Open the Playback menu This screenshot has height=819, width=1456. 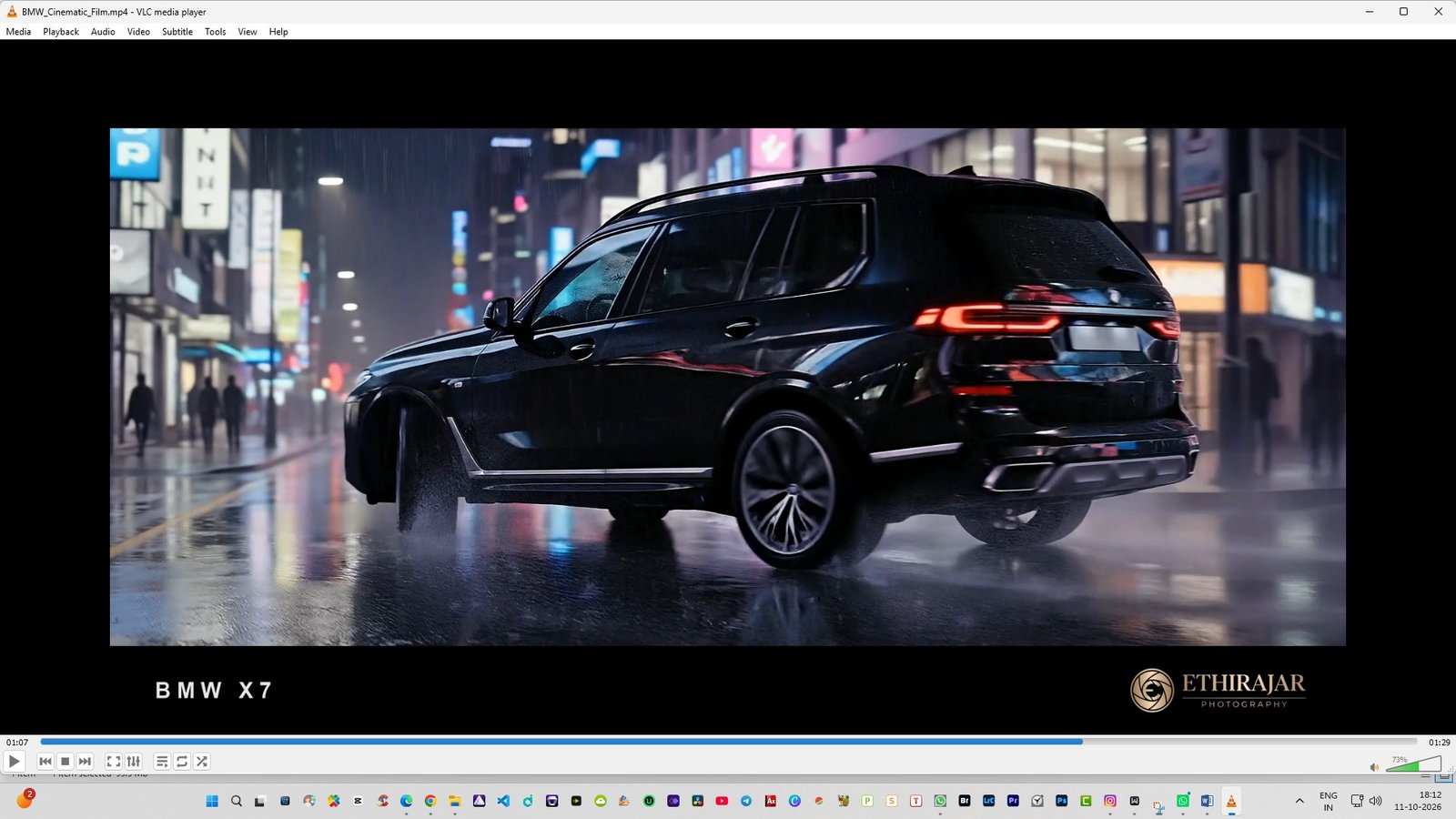click(61, 32)
